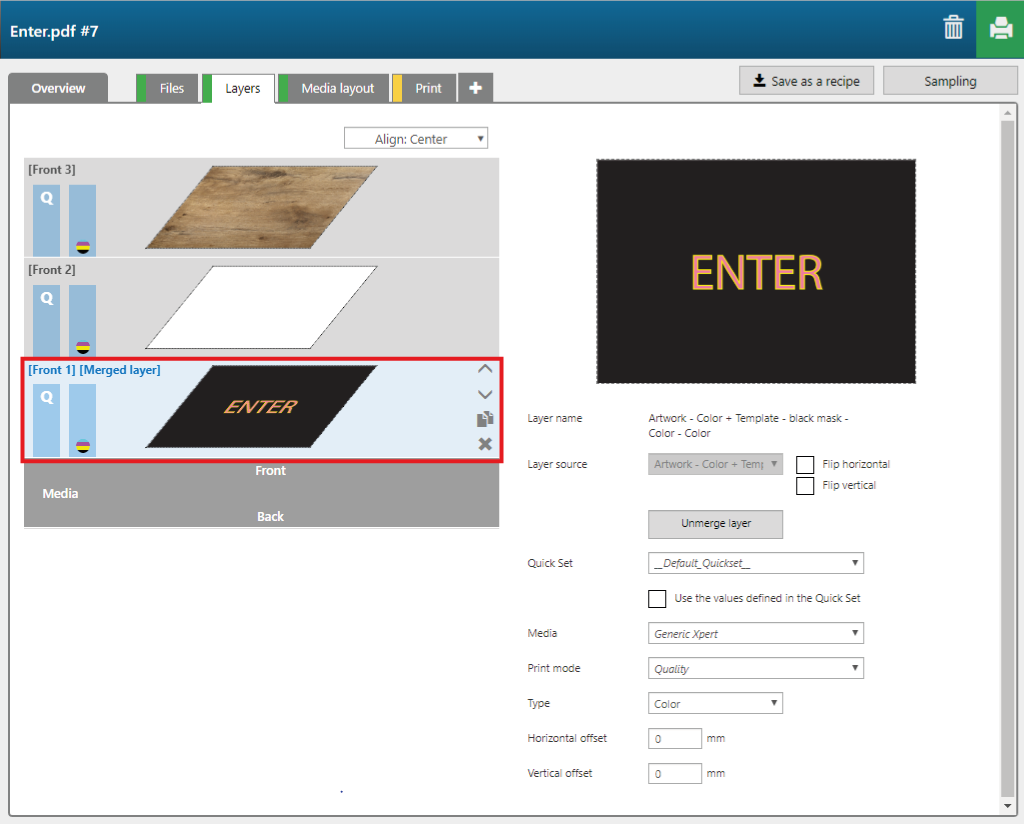
Task: Click the CMYK color icon on Front 2
Action: (83, 347)
